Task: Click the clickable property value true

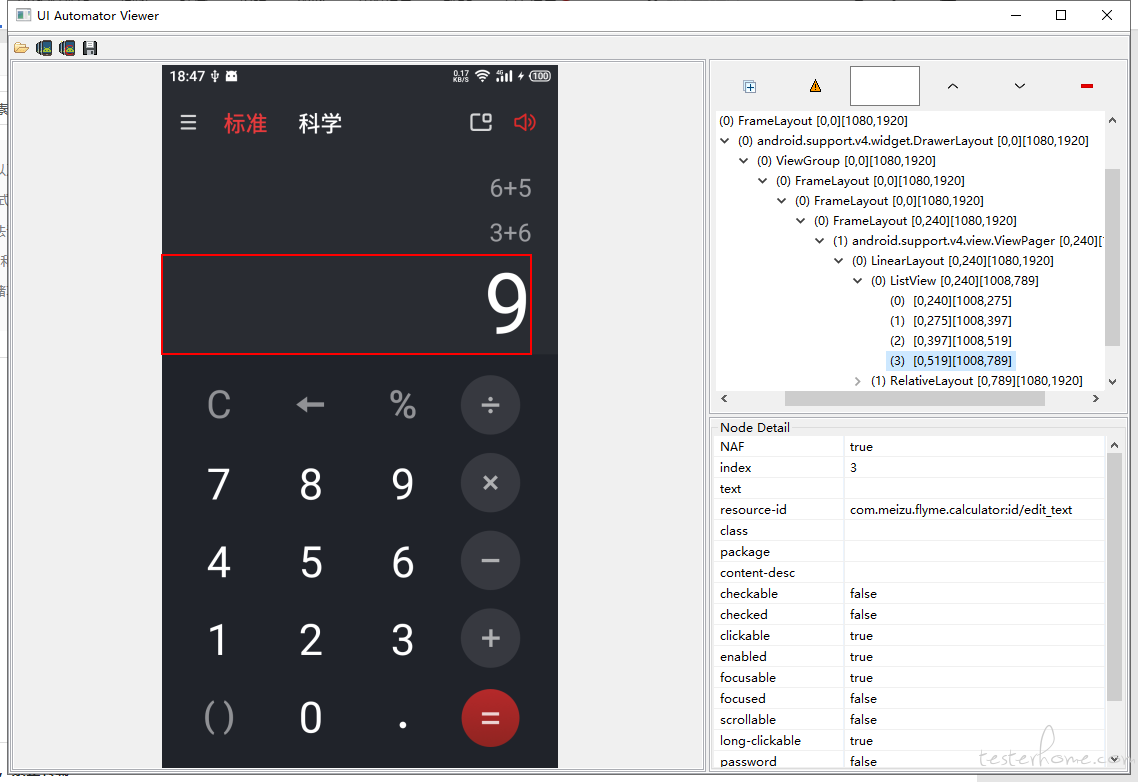Action: 861,635
